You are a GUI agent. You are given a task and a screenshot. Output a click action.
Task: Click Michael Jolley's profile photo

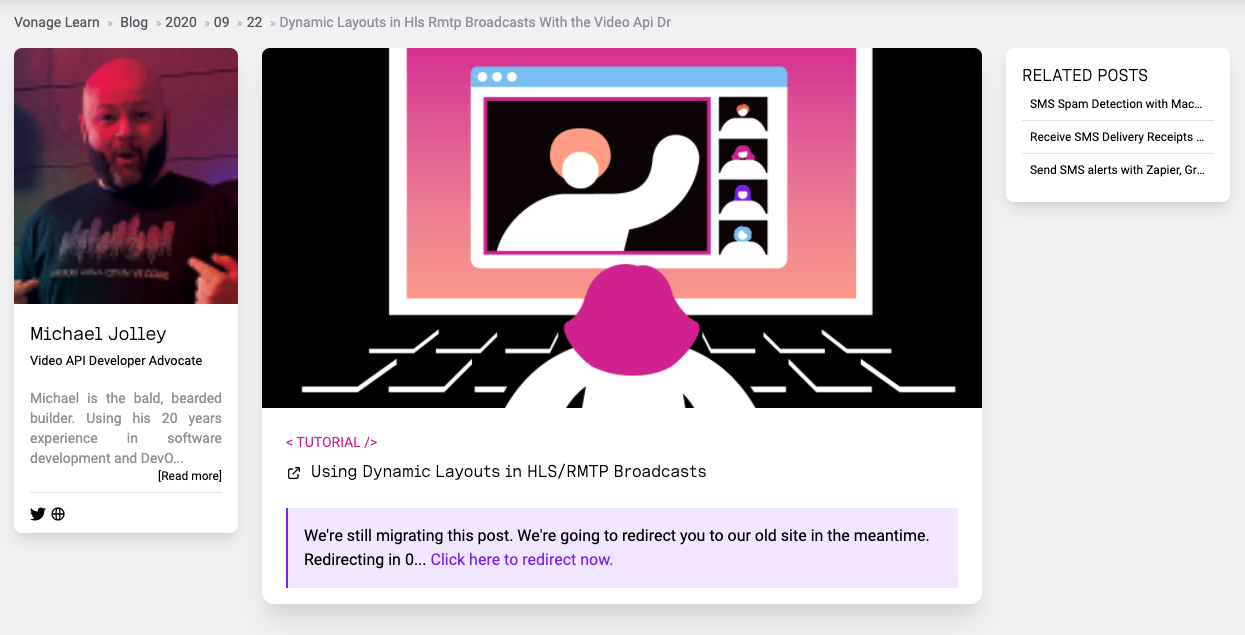click(126, 176)
